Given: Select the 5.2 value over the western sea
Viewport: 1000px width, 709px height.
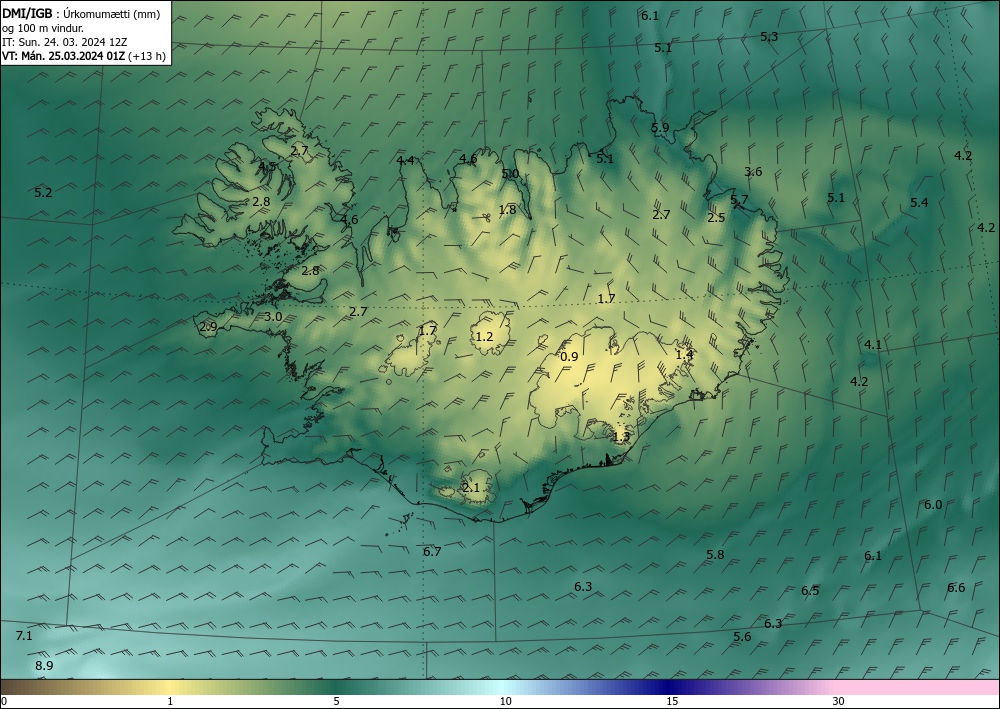Looking at the screenshot, I should point(43,192).
